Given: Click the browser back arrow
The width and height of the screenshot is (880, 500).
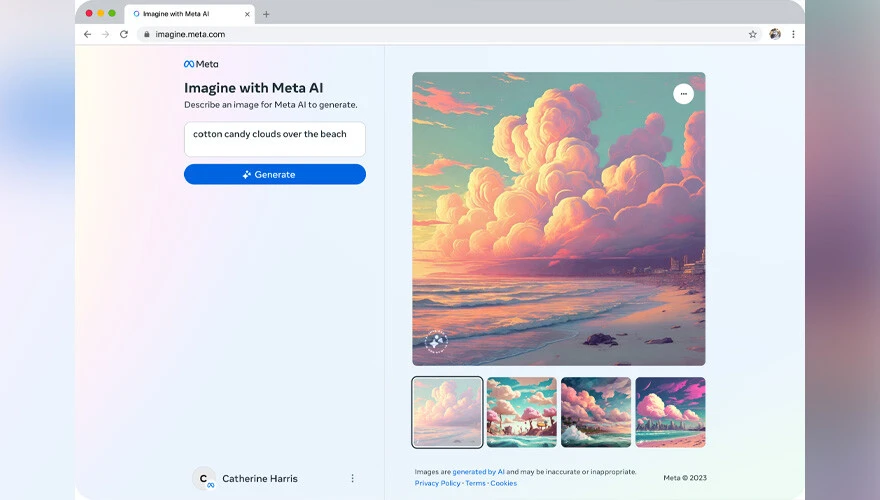Looking at the screenshot, I should 87,34.
